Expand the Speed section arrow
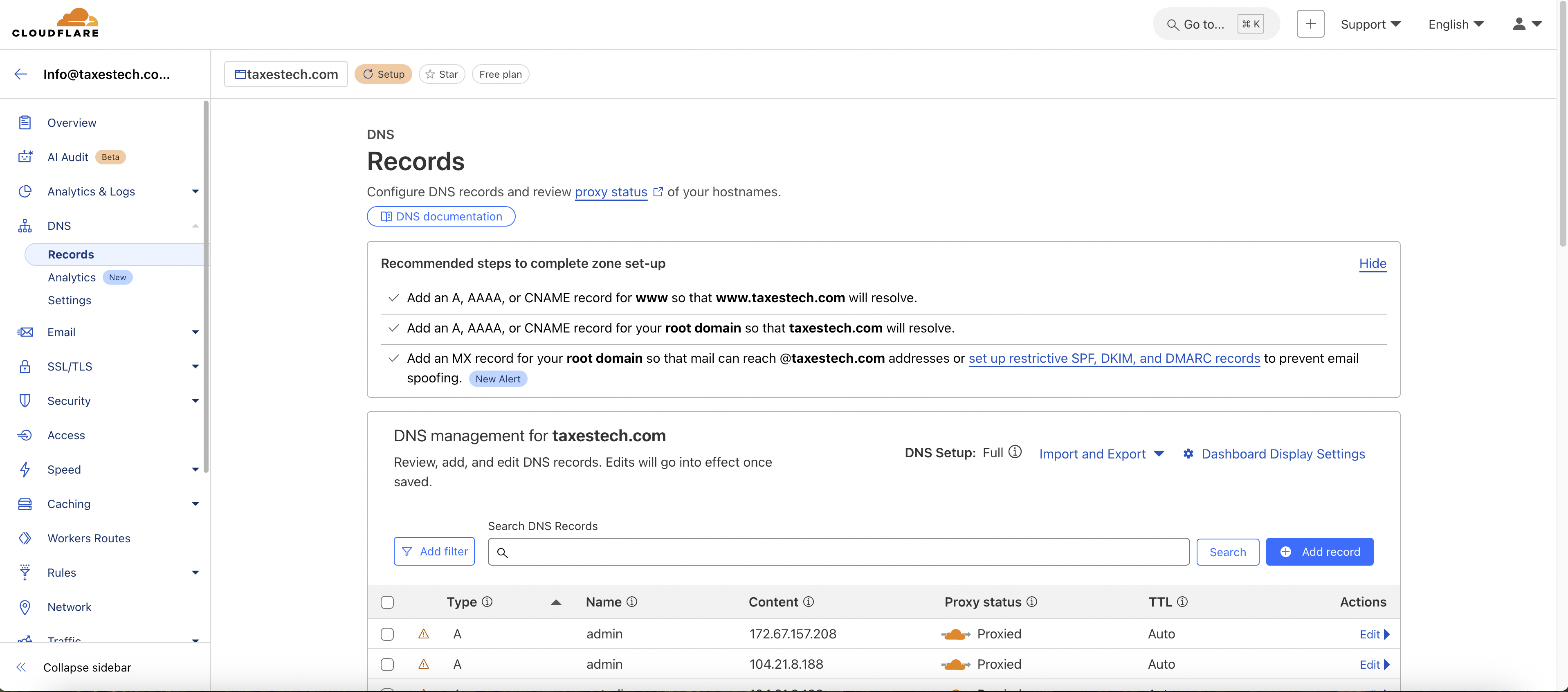 195,469
